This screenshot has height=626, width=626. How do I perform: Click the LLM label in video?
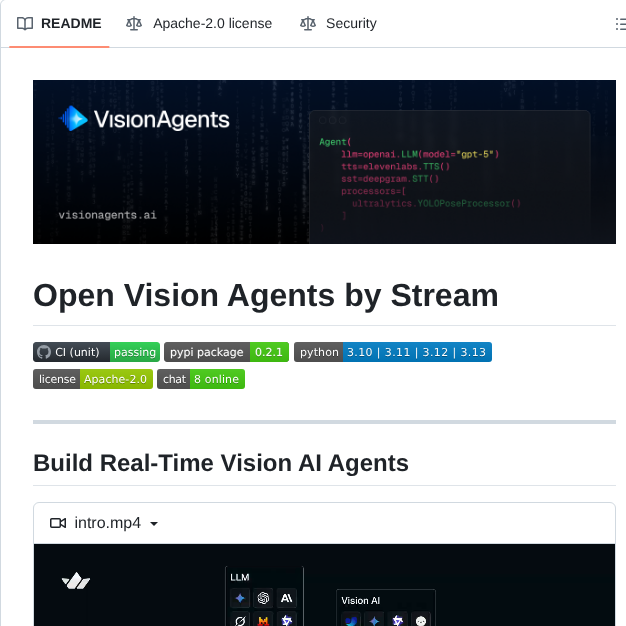tap(240, 577)
